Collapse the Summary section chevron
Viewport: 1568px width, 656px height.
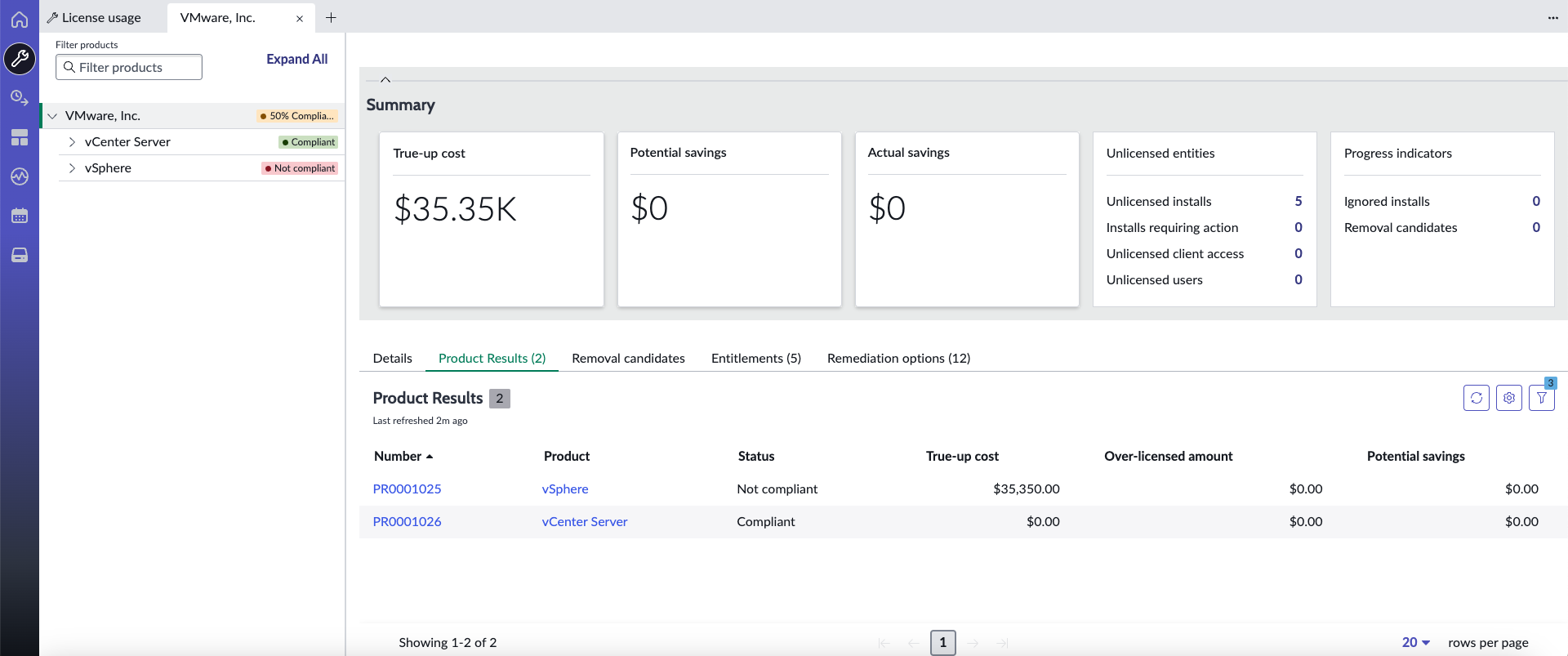click(x=385, y=79)
